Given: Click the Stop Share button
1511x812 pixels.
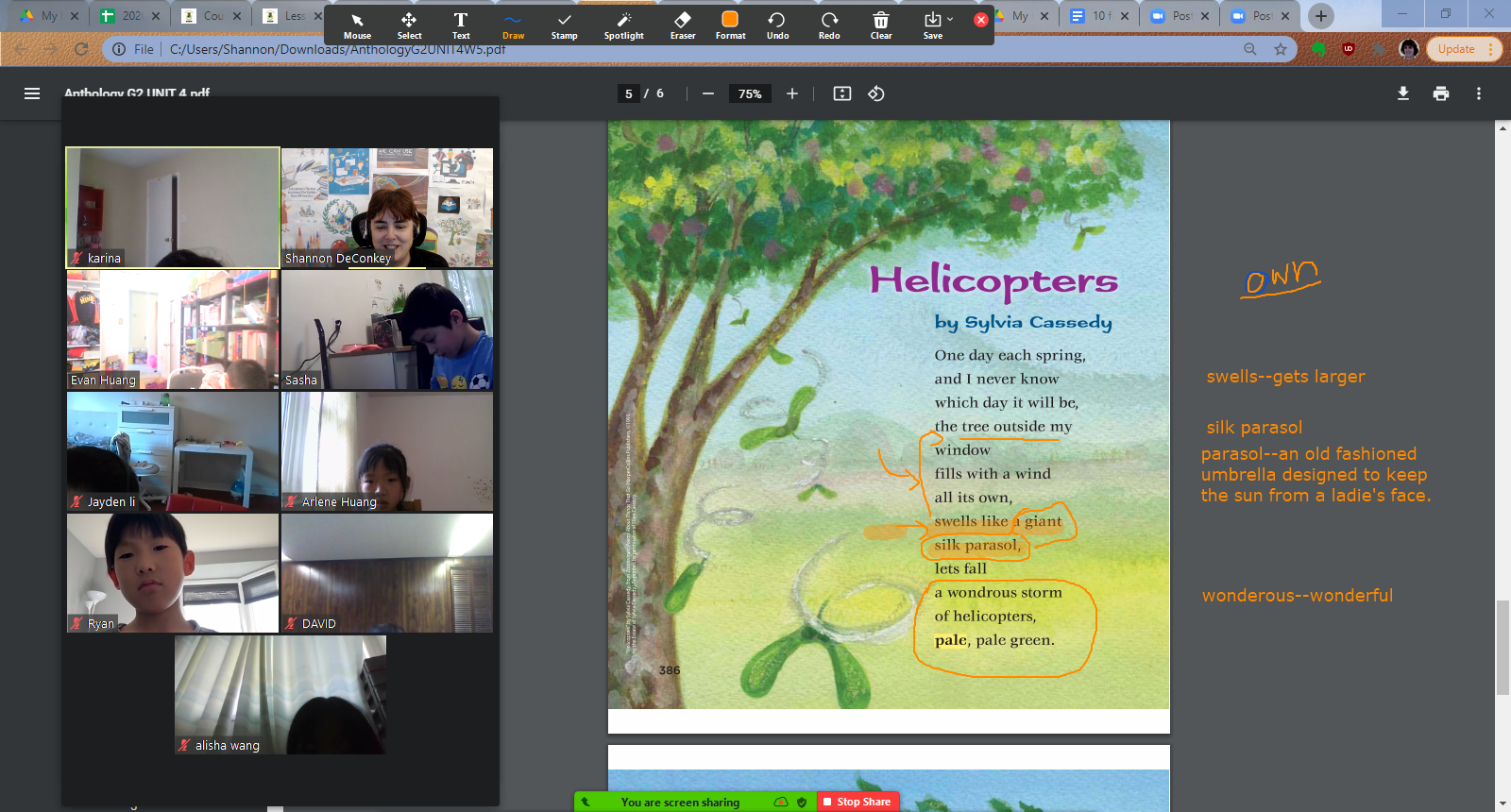Looking at the screenshot, I should pyautogui.click(x=857, y=802).
